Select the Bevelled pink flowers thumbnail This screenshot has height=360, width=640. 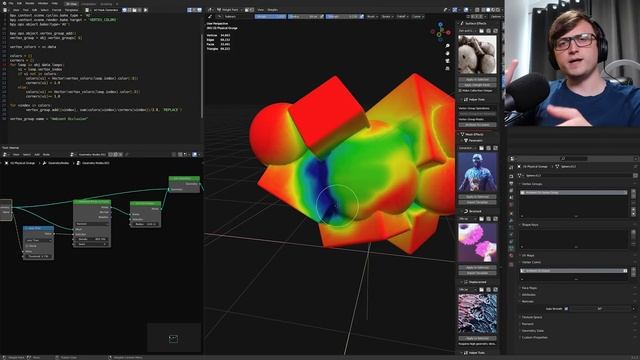tap(477, 242)
